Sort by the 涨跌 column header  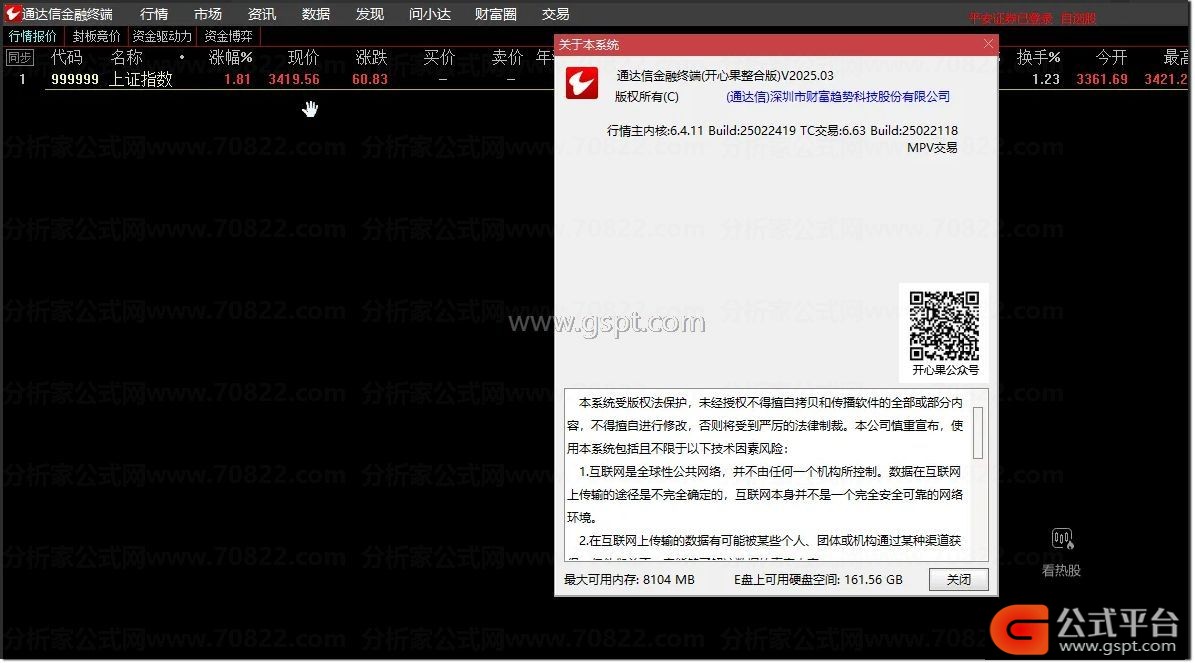coord(371,57)
